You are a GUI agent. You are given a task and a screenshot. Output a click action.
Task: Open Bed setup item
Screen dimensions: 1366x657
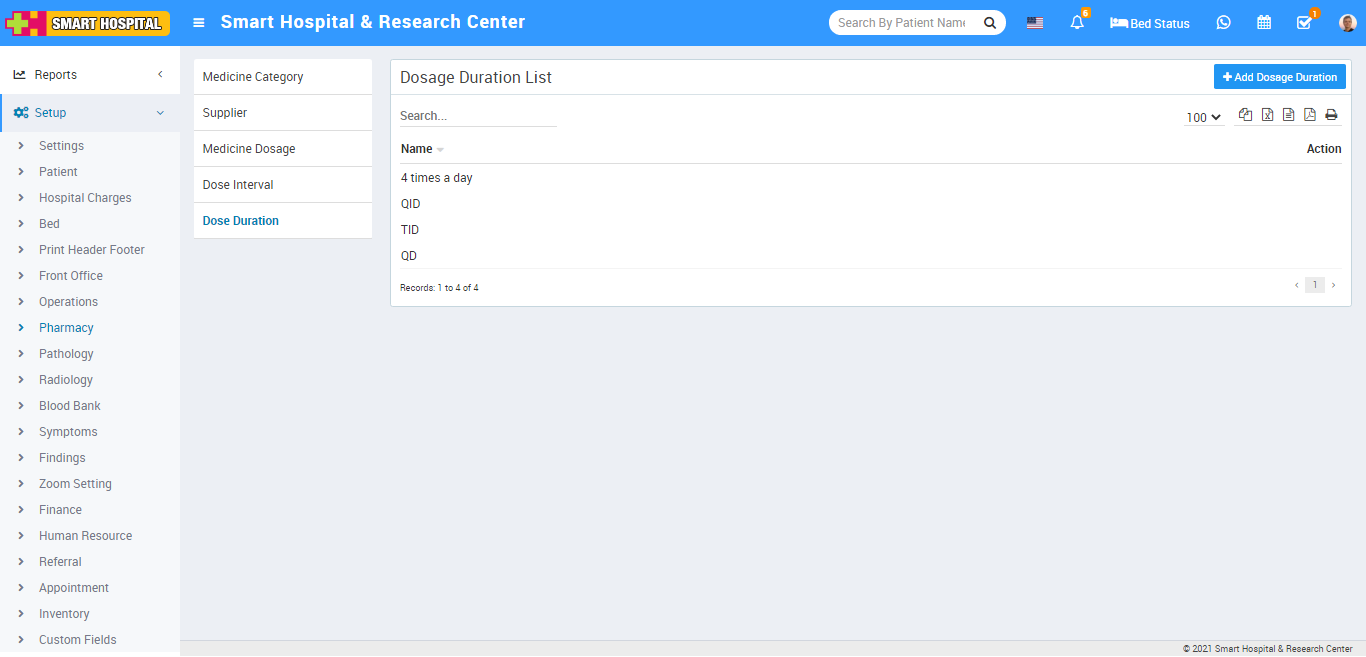click(49, 224)
